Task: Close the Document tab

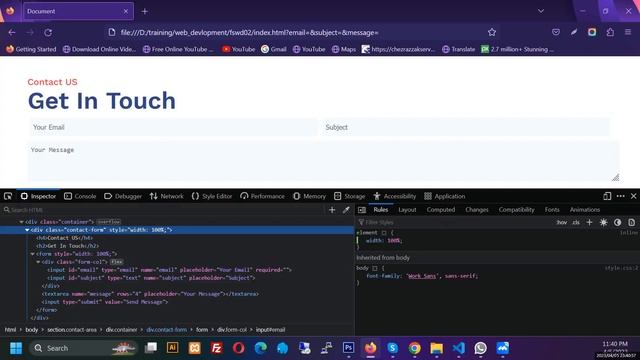Action: pyautogui.click(x=126, y=11)
